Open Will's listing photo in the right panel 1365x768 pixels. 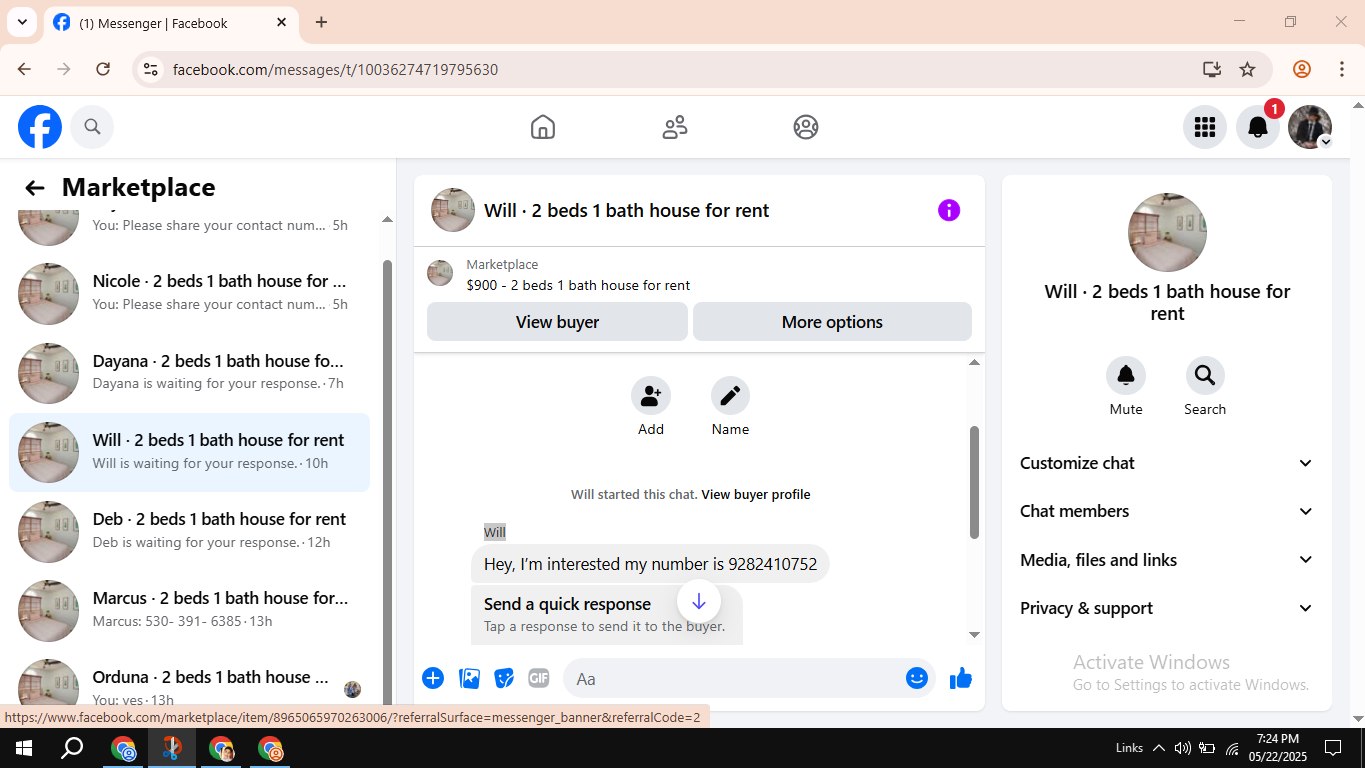(1167, 232)
